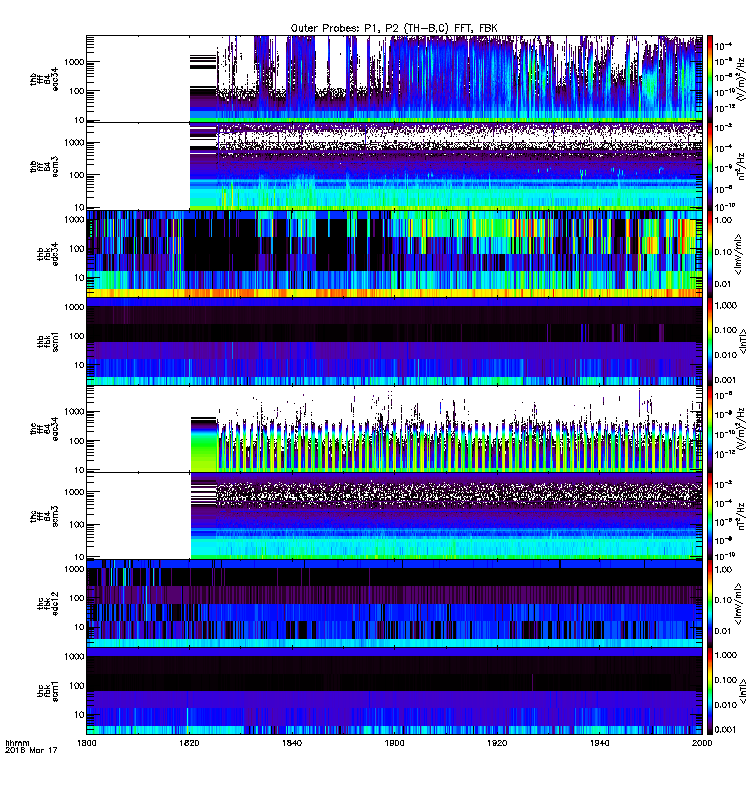Click the 'thc fff 64 edc34' y-axis label

coord(44,429)
